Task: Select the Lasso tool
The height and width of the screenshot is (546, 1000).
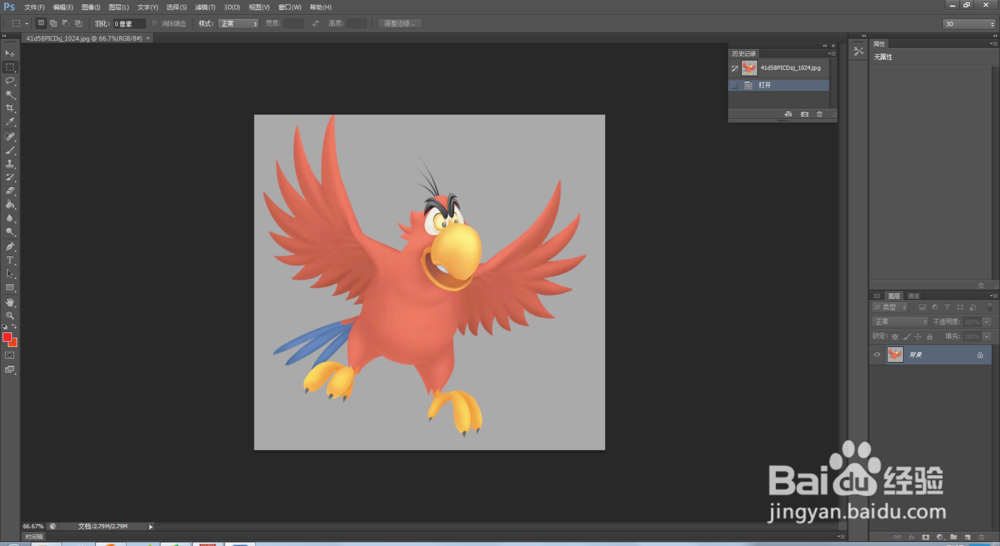Action: tap(10, 81)
